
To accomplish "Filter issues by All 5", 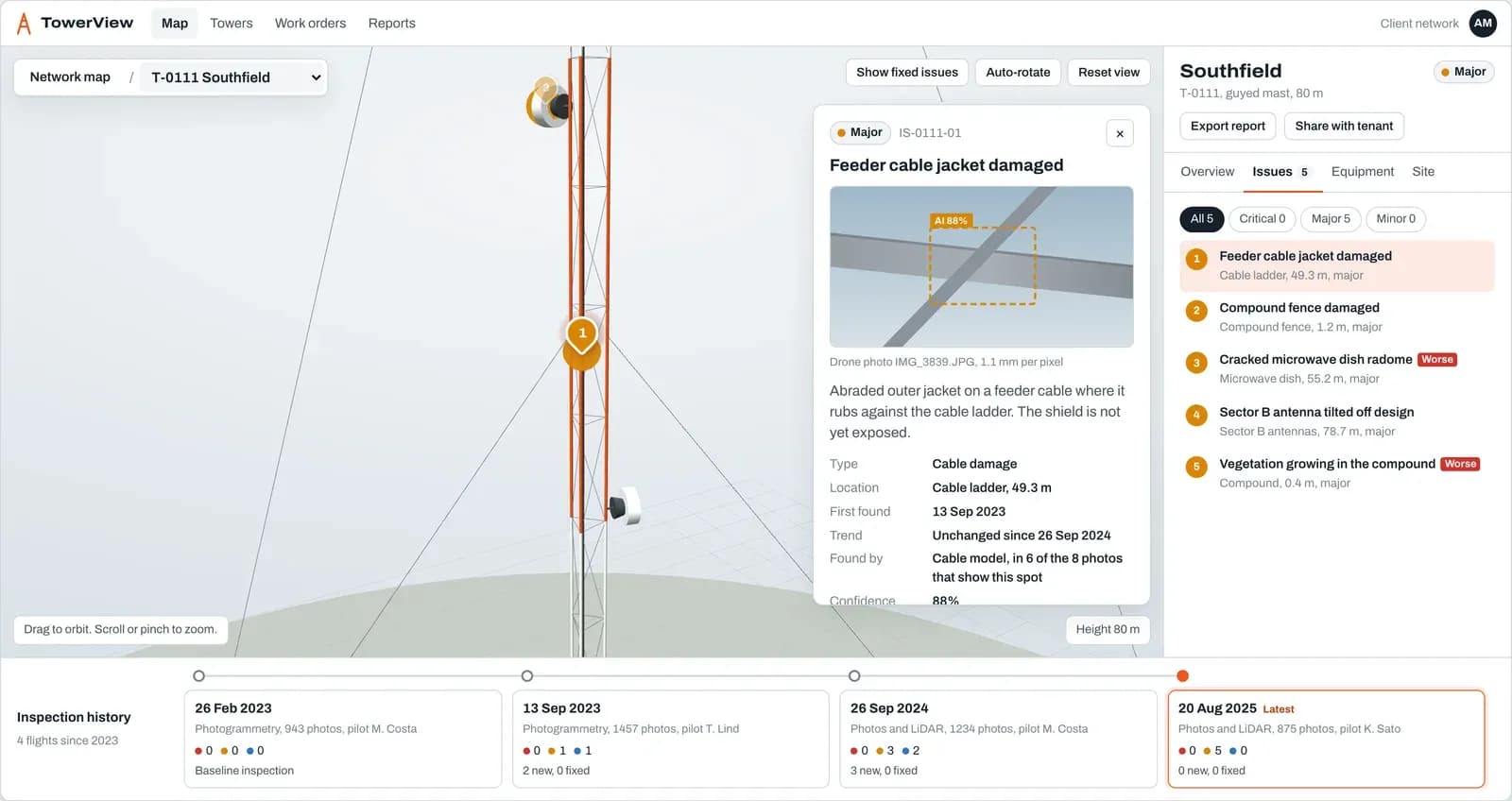I will [1202, 219].
